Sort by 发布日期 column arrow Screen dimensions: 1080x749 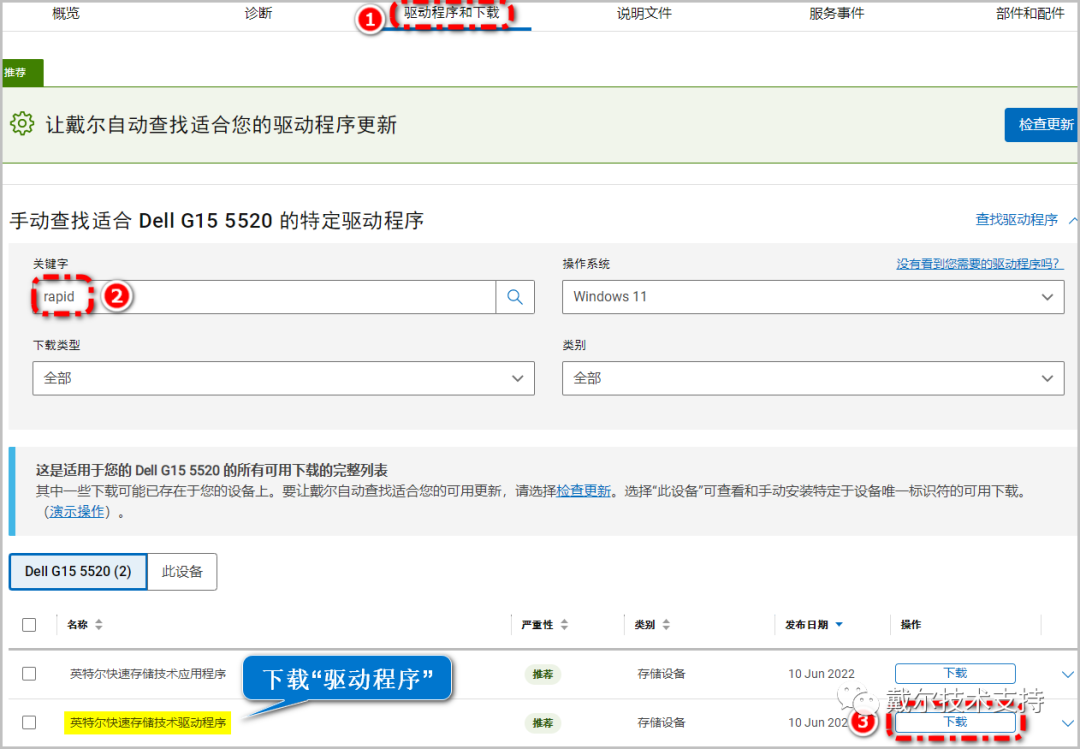pos(839,624)
